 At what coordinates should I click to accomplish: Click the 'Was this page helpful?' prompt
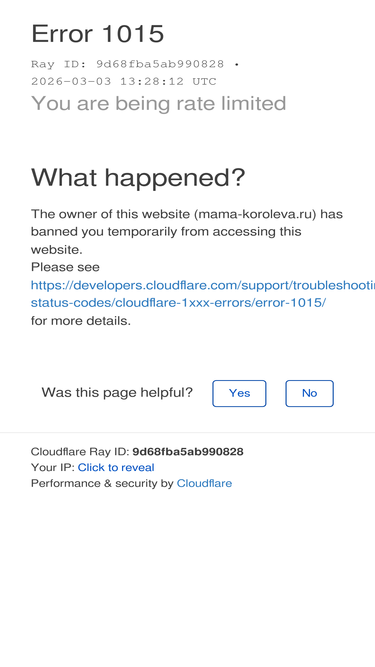pyautogui.click(x=117, y=392)
